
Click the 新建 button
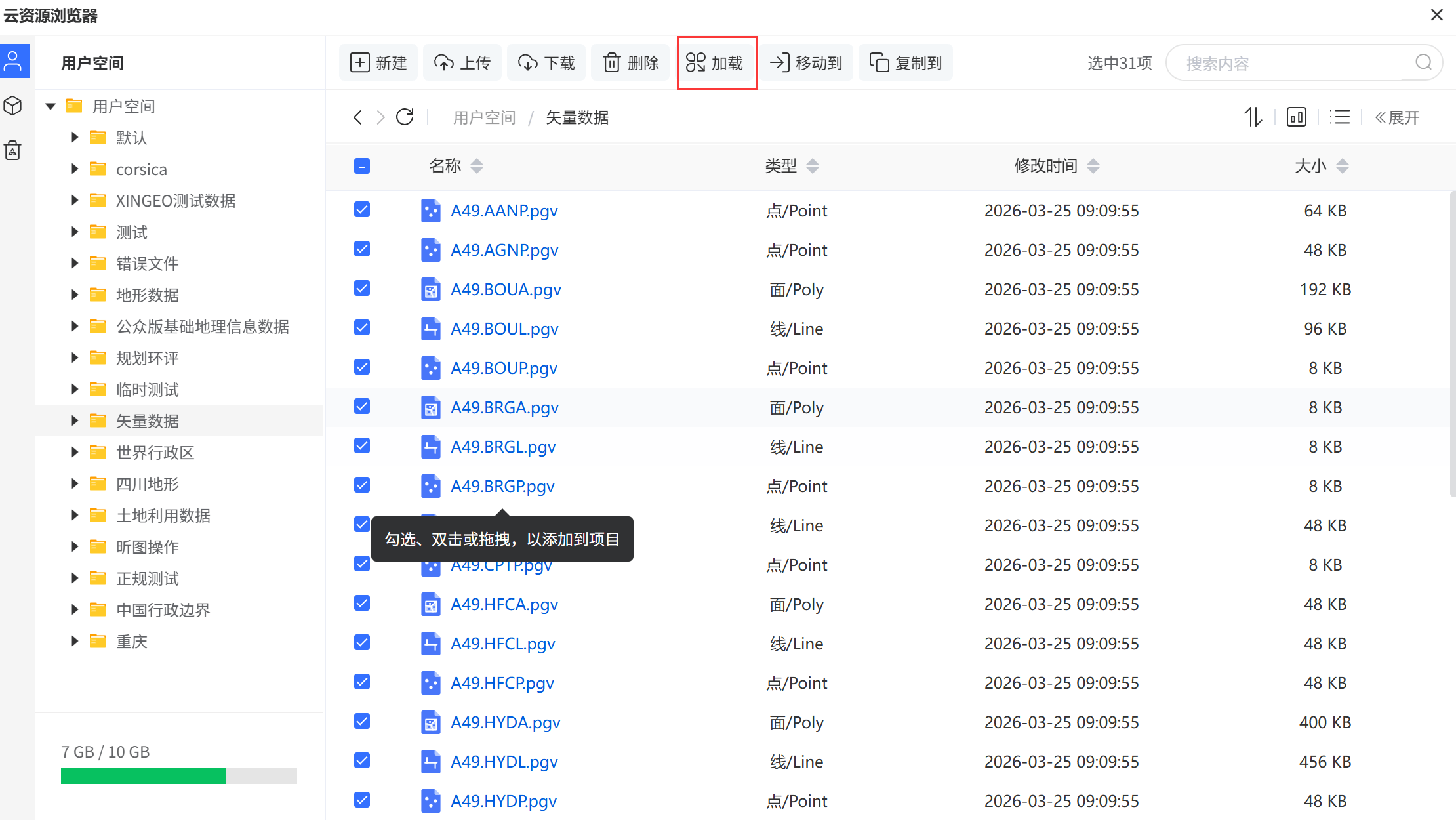[378, 62]
